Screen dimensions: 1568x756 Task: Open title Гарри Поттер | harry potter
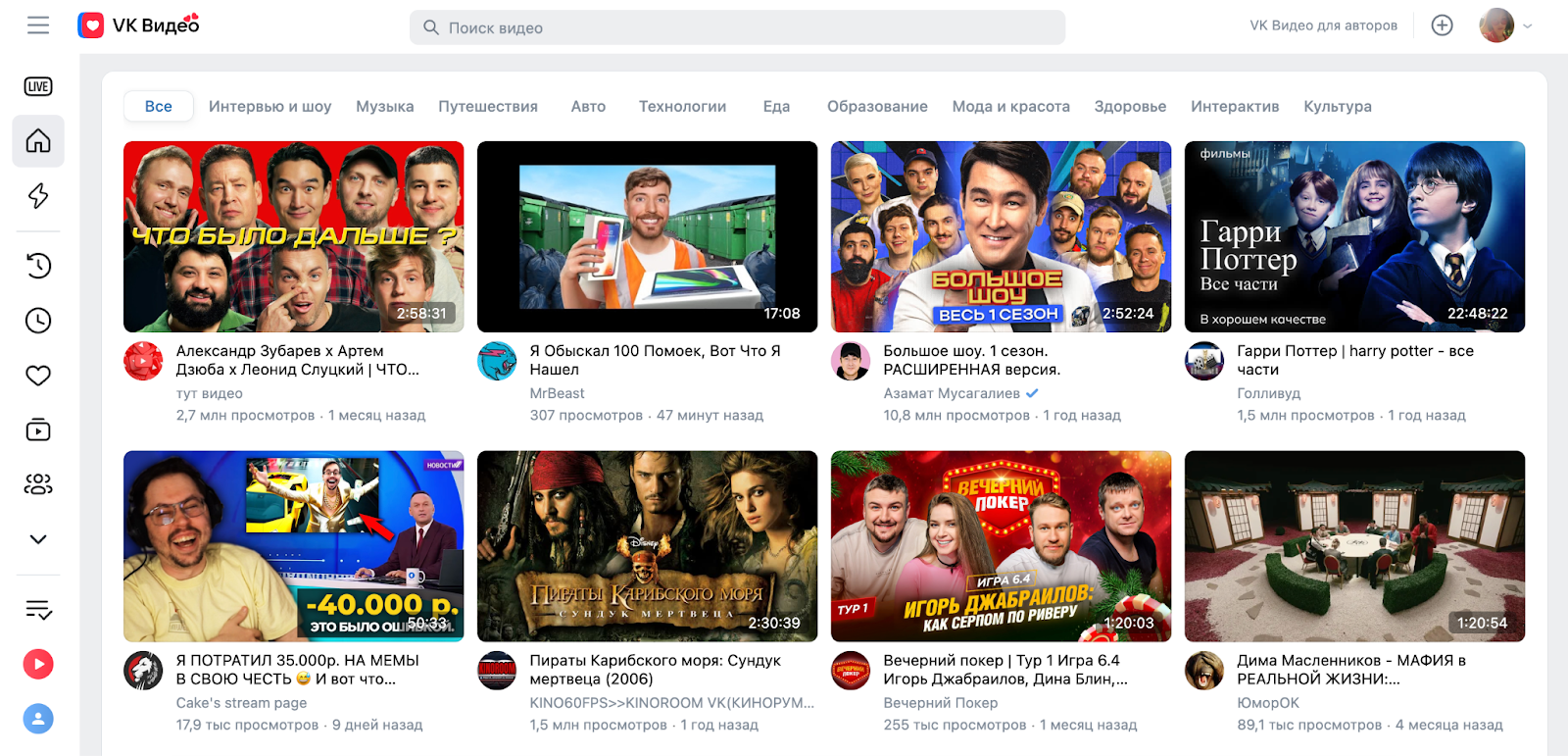tap(1355, 360)
